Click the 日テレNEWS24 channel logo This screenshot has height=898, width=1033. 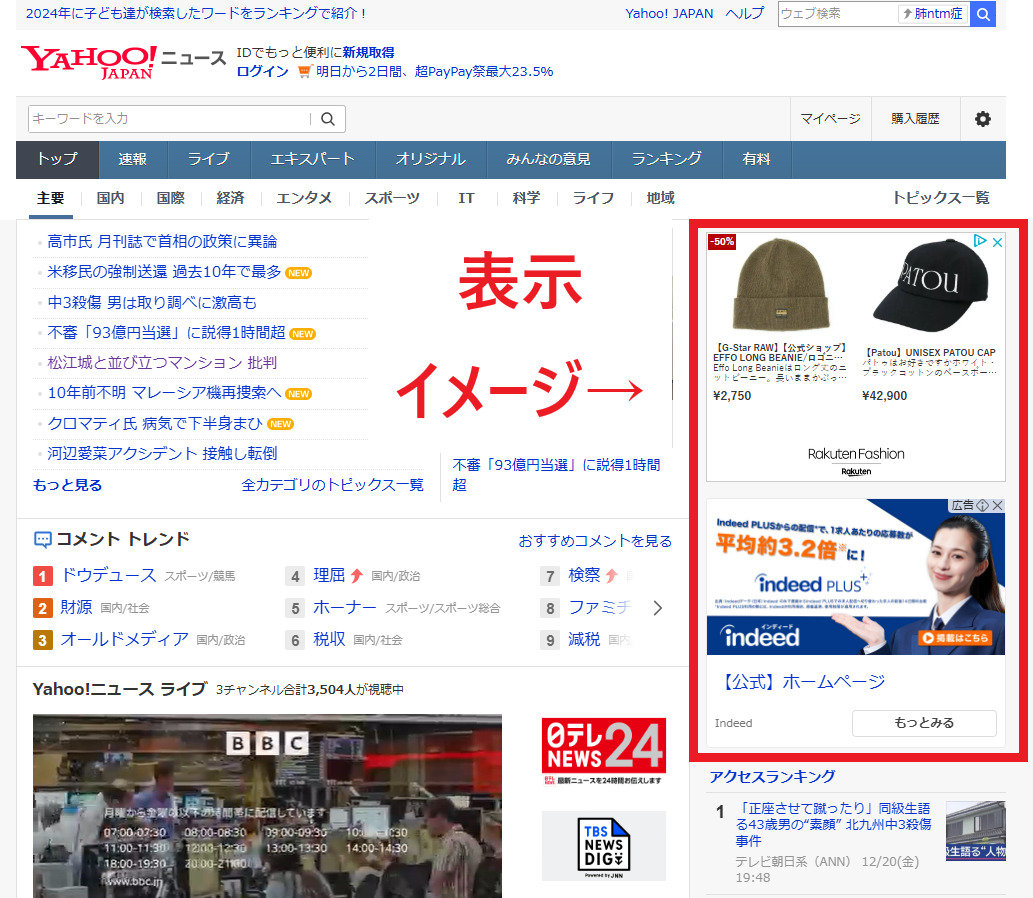point(603,752)
